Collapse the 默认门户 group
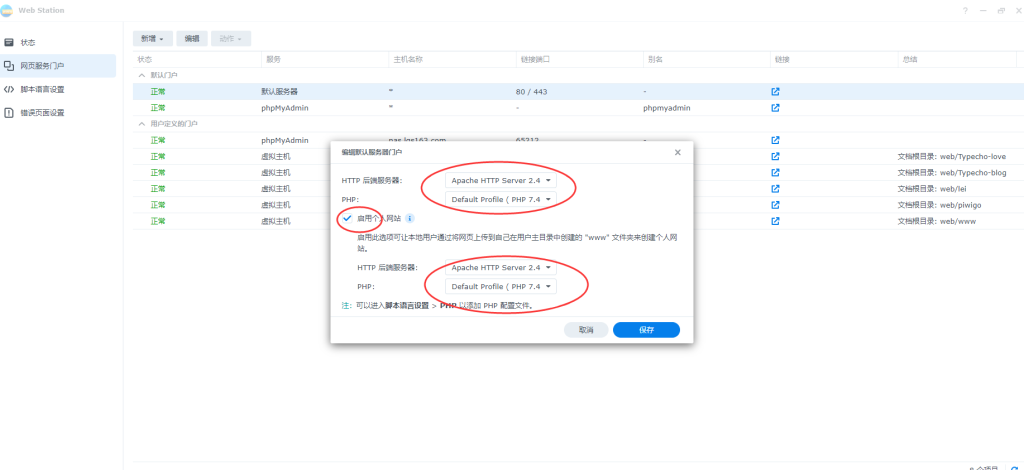 click(141, 75)
